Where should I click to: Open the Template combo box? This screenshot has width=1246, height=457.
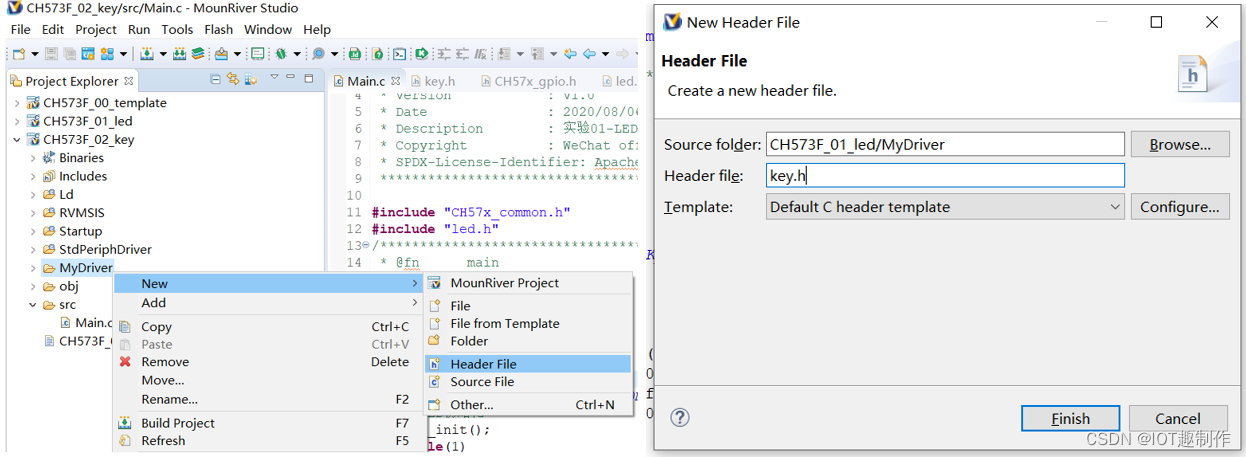pos(945,207)
